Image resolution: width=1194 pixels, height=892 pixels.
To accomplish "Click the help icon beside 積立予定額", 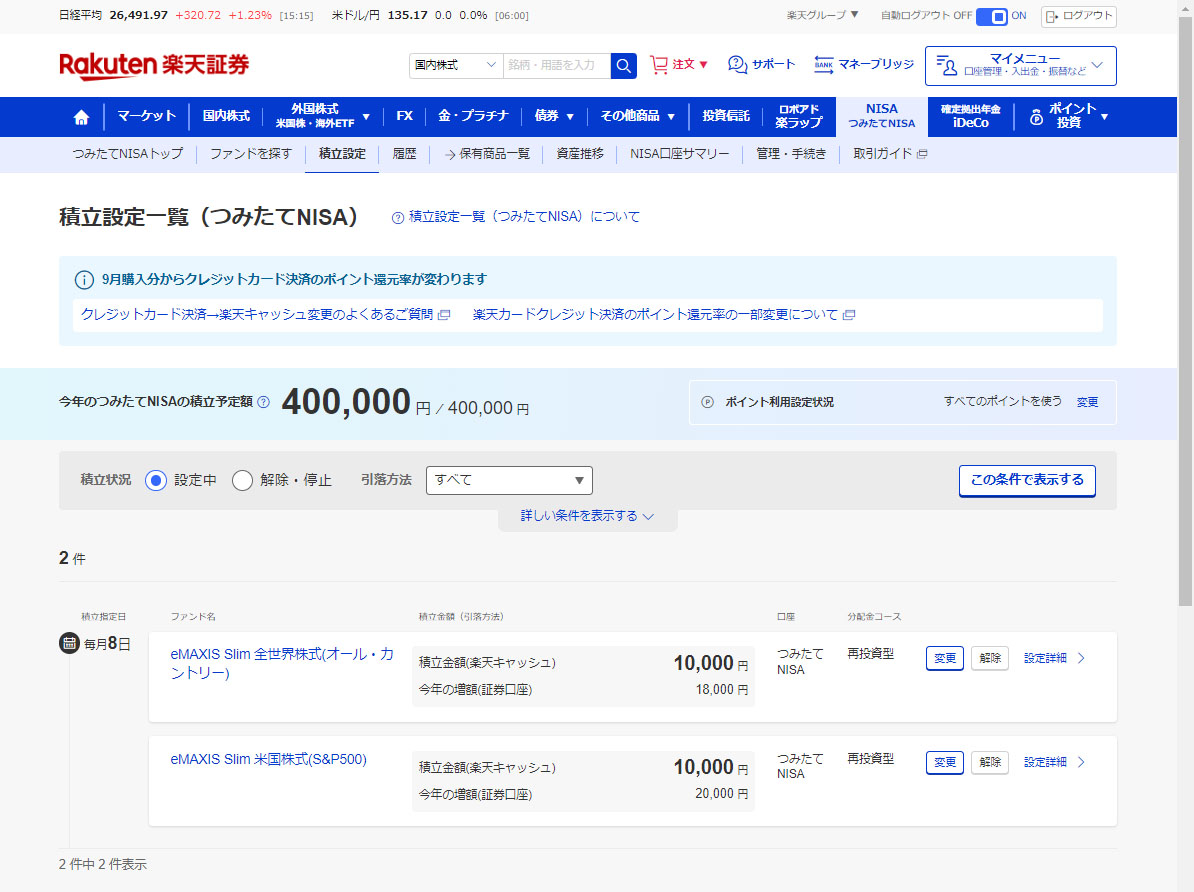I will pyautogui.click(x=264, y=402).
